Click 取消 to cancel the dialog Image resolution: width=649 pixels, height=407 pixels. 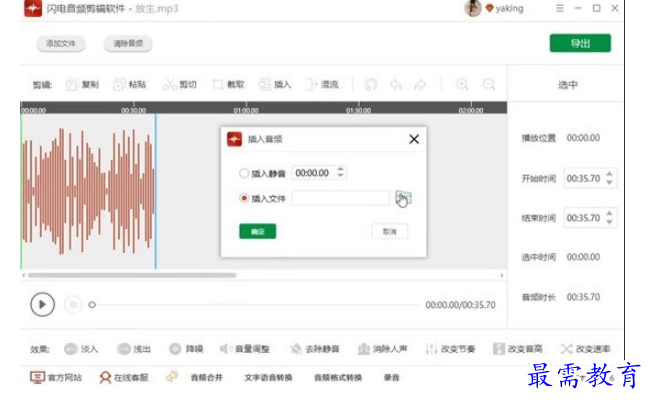pos(389,231)
